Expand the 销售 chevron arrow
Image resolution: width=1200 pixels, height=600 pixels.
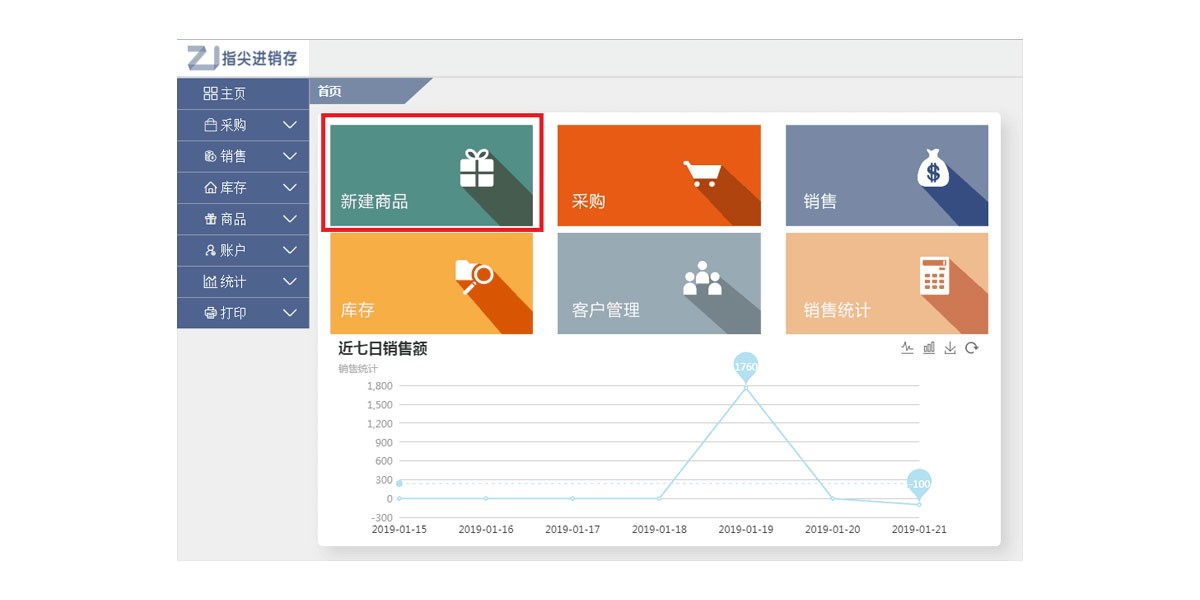pyautogui.click(x=290, y=156)
